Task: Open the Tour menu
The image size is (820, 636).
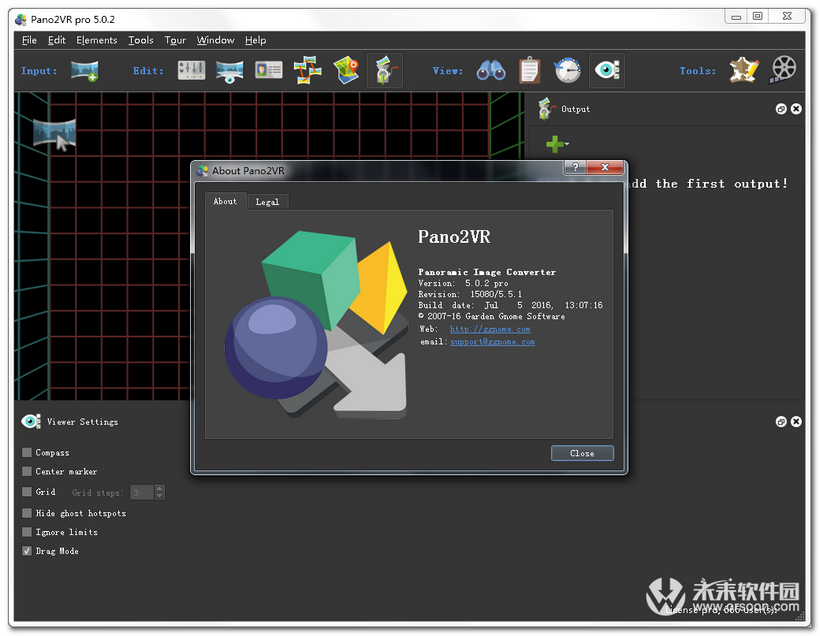Action: [x=175, y=40]
